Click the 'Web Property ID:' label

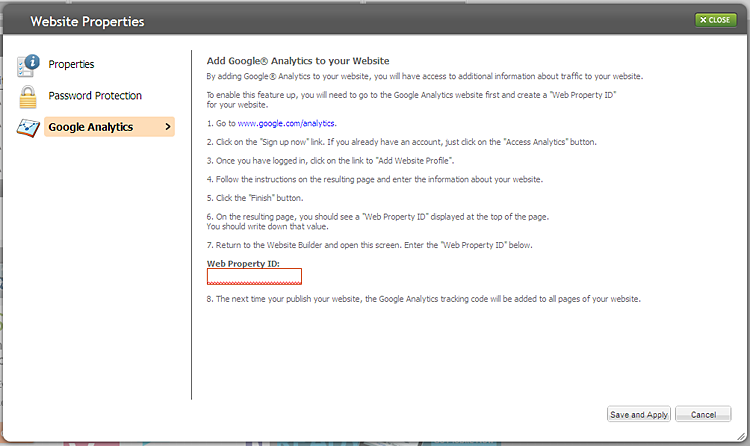click(x=243, y=264)
